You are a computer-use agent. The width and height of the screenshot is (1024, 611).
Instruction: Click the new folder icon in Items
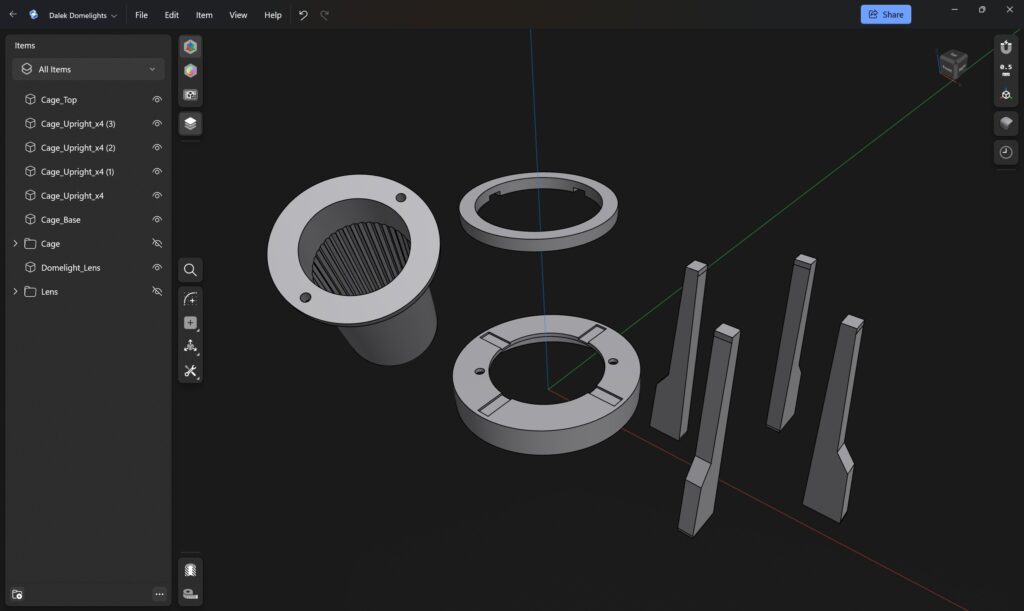pyautogui.click(x=17, y=594)
